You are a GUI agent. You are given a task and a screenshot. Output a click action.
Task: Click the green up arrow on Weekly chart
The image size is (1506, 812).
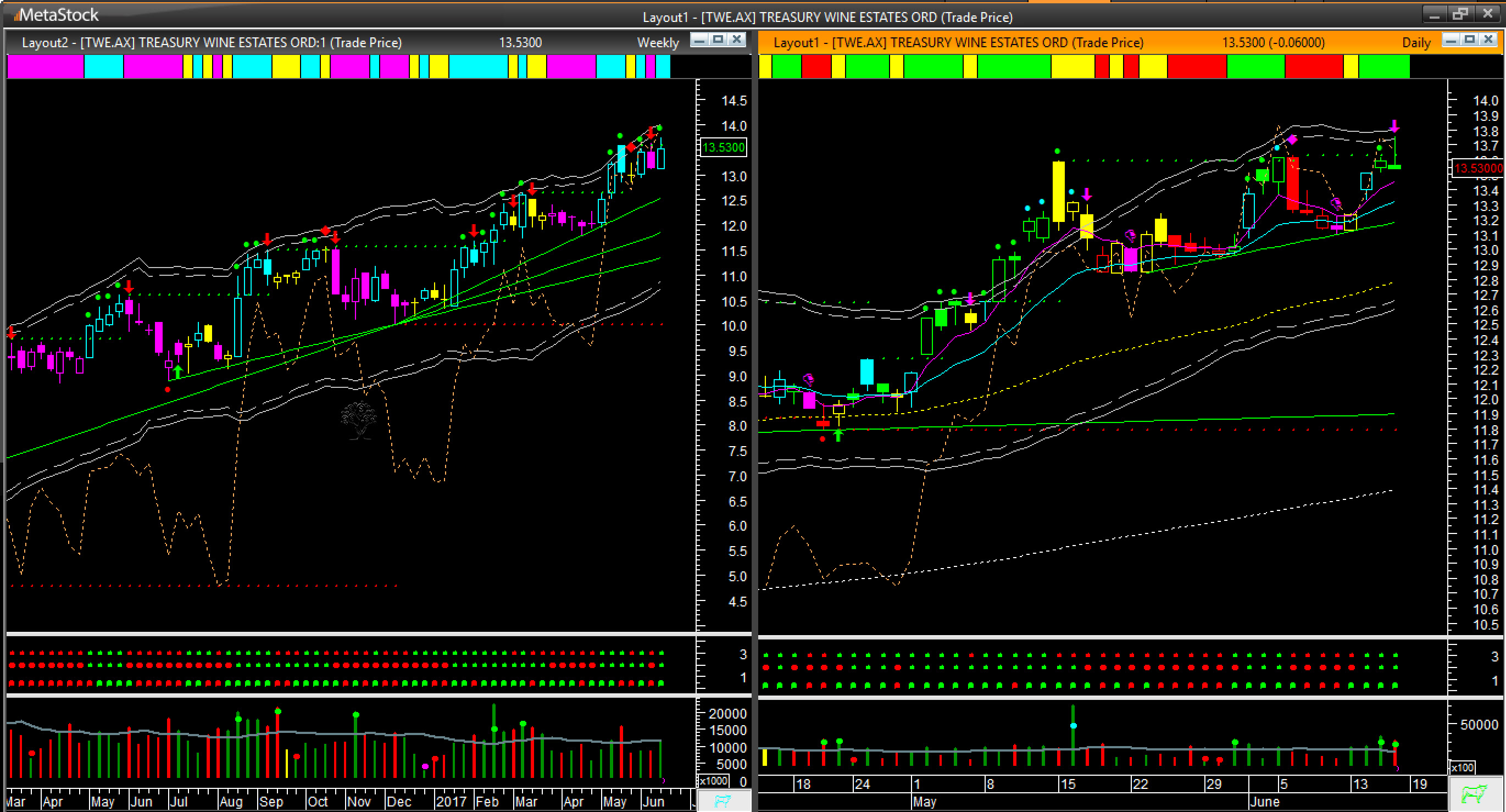(177, 371)
